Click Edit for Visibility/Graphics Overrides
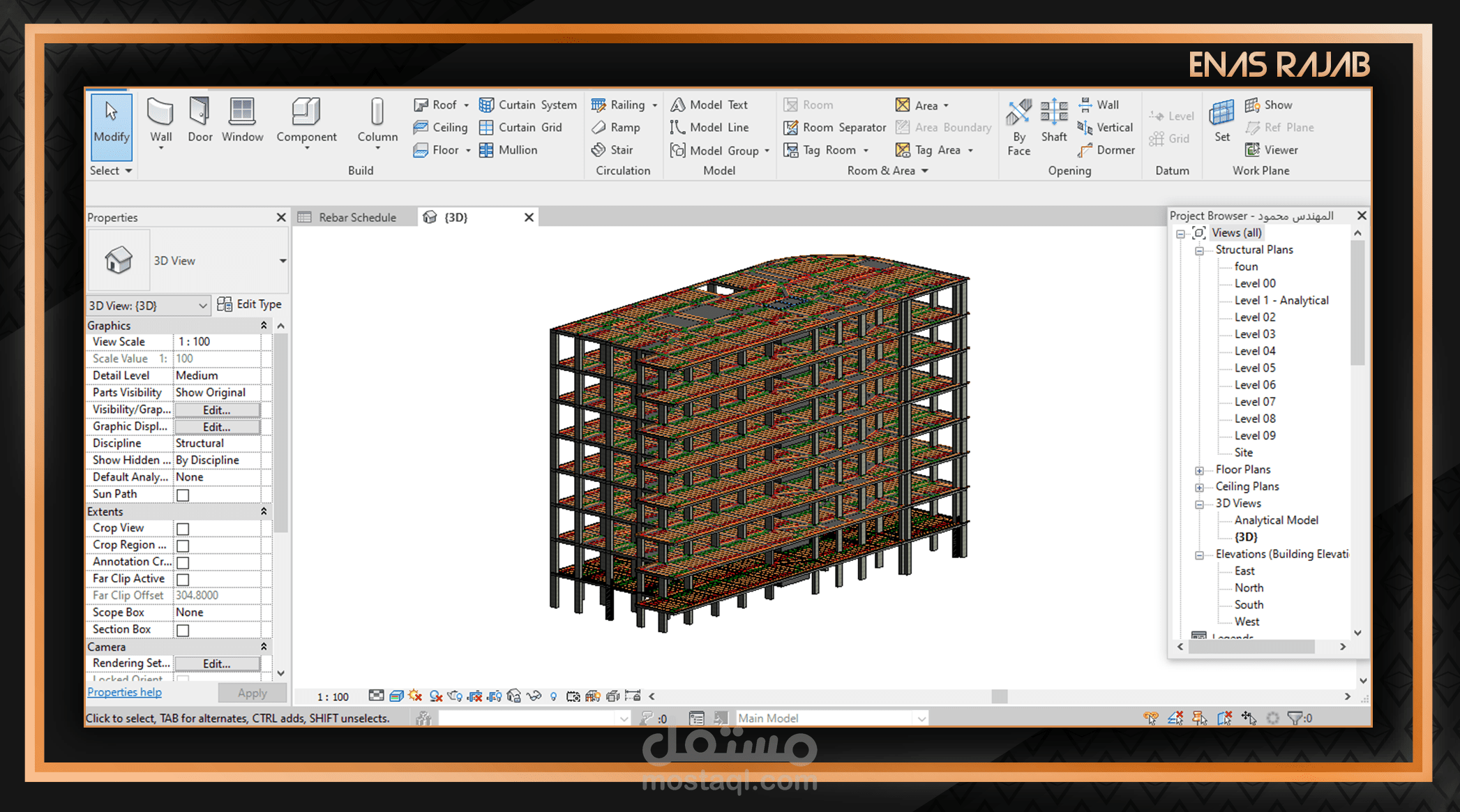Viewport: 1460px width, 812px height. [x=216, y=410]
